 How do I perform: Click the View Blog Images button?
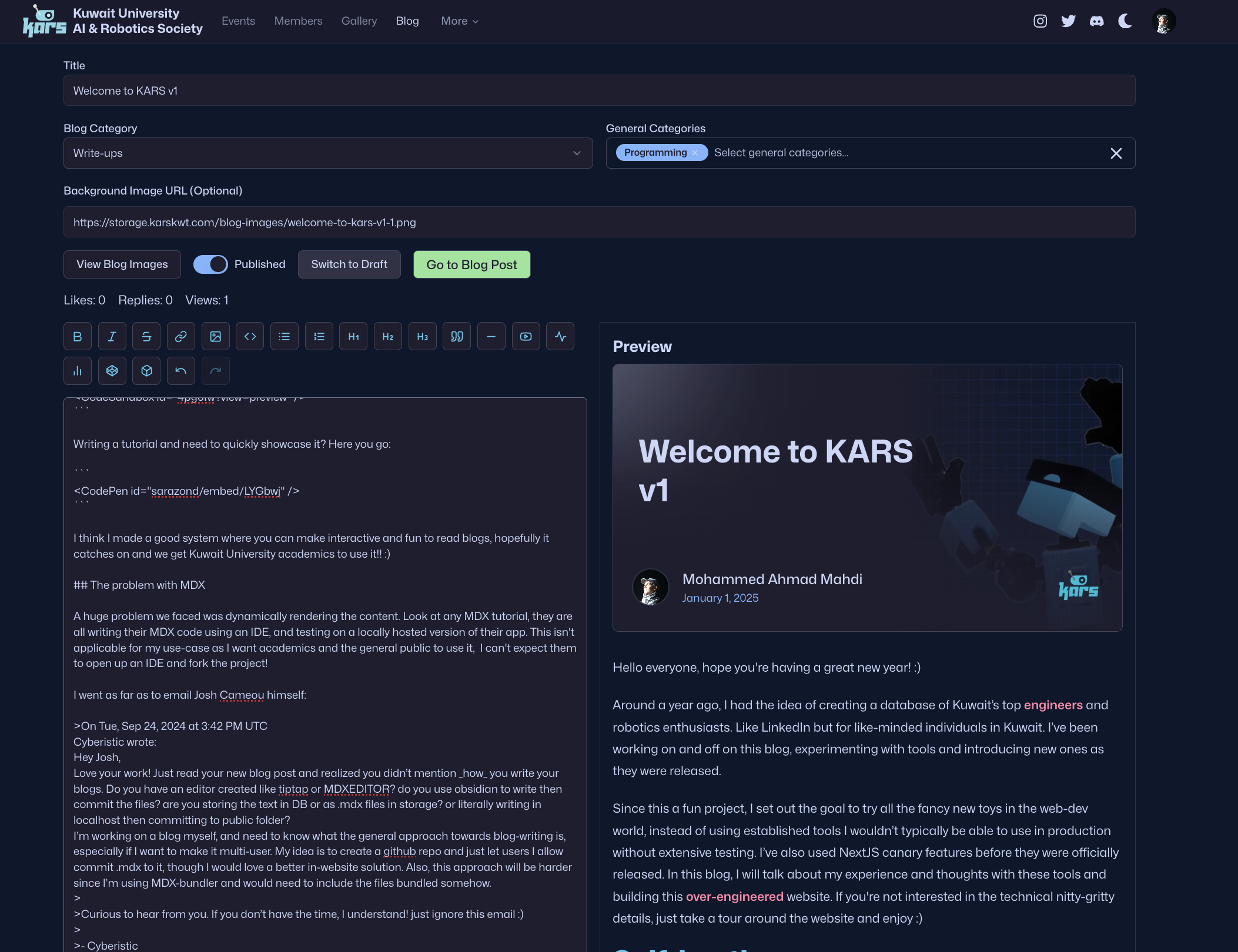tap(122, 264)
